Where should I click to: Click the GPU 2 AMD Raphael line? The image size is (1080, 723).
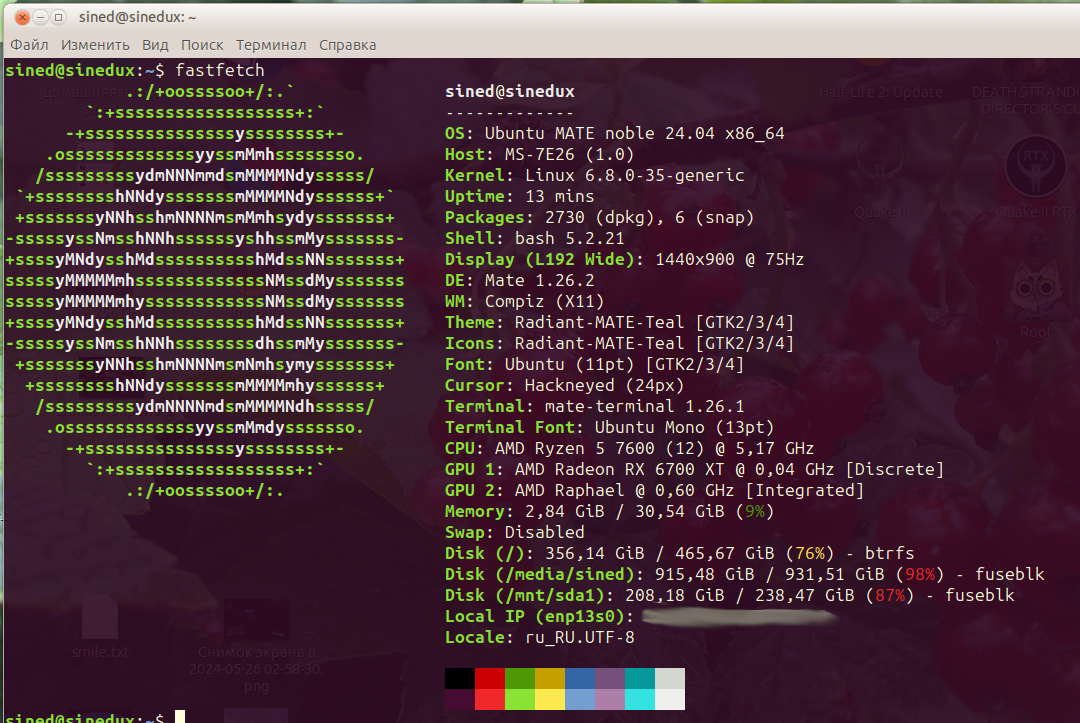[x=654, y=490]
